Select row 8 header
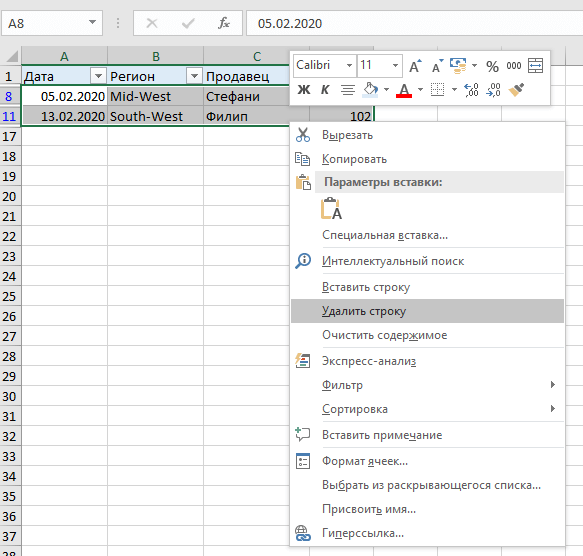The image size is (583, 556). click(9, 96)
